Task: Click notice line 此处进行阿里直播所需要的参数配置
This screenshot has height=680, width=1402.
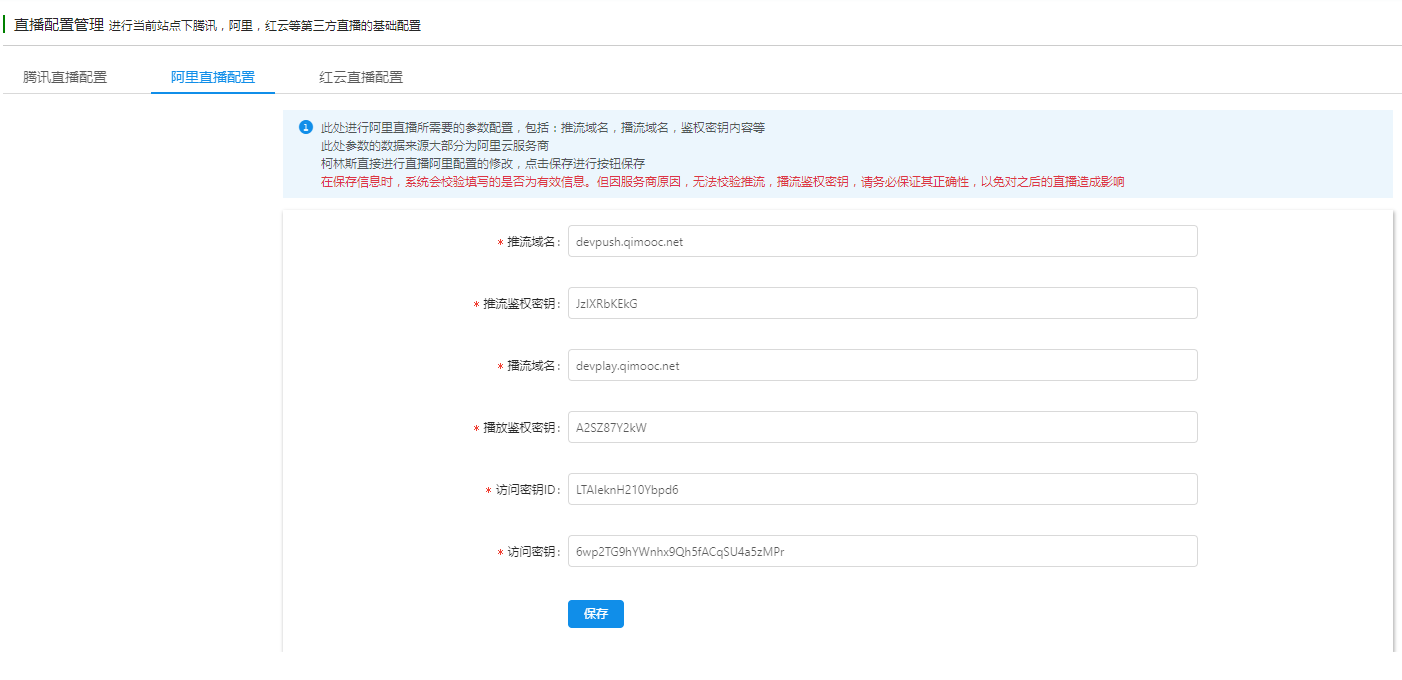Action: click(543, 128)
